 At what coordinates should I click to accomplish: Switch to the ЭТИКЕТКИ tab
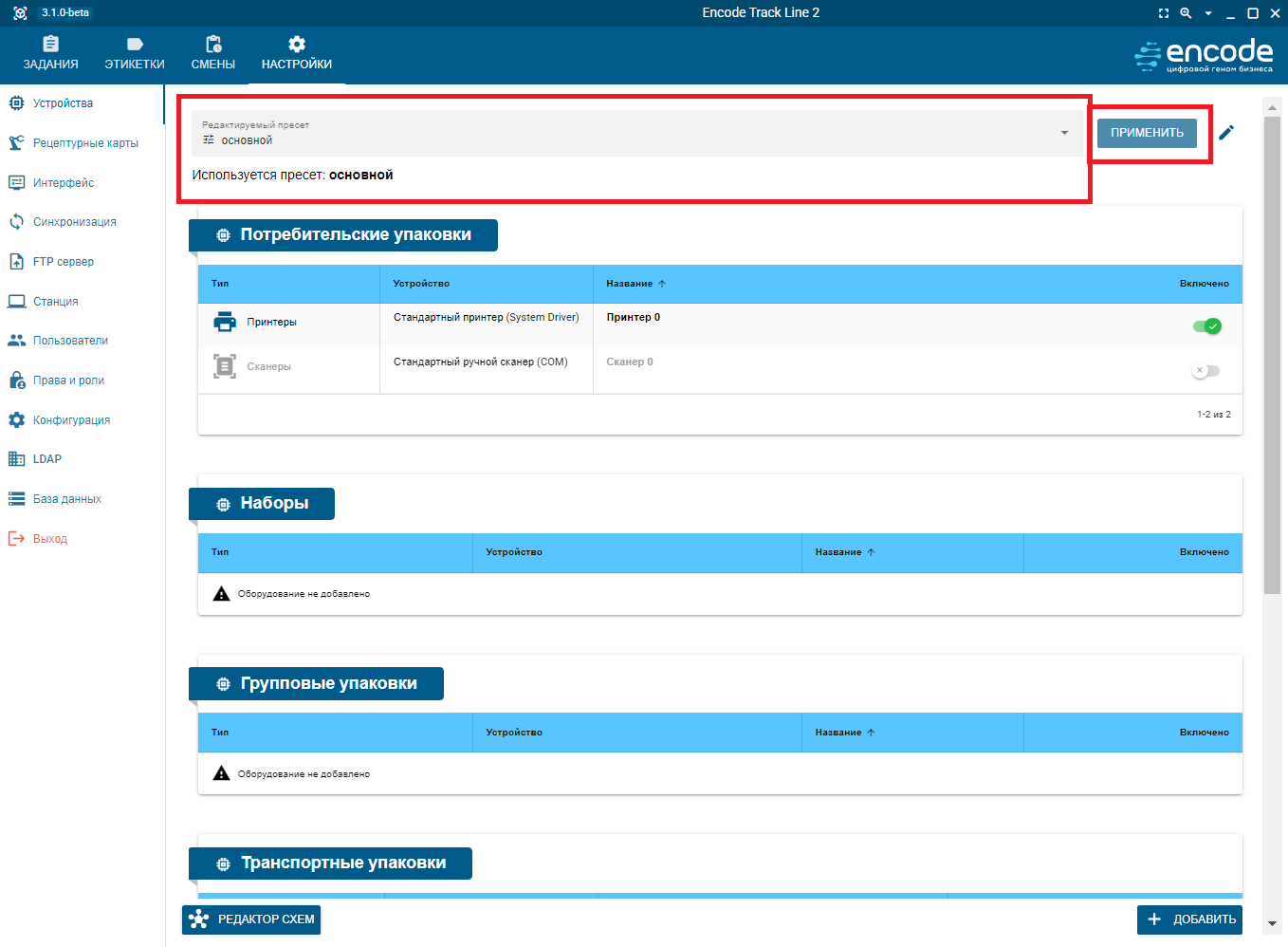[x=135, y=53]
